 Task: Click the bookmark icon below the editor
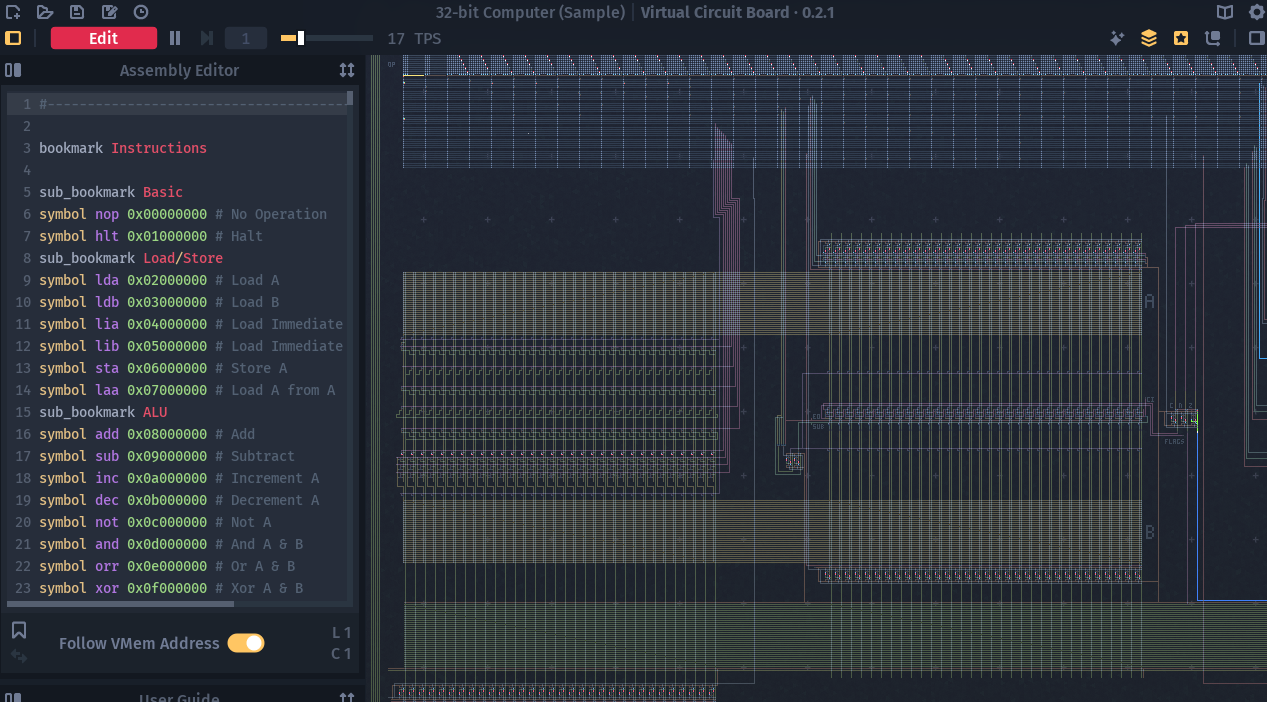(x=19, y=630)
